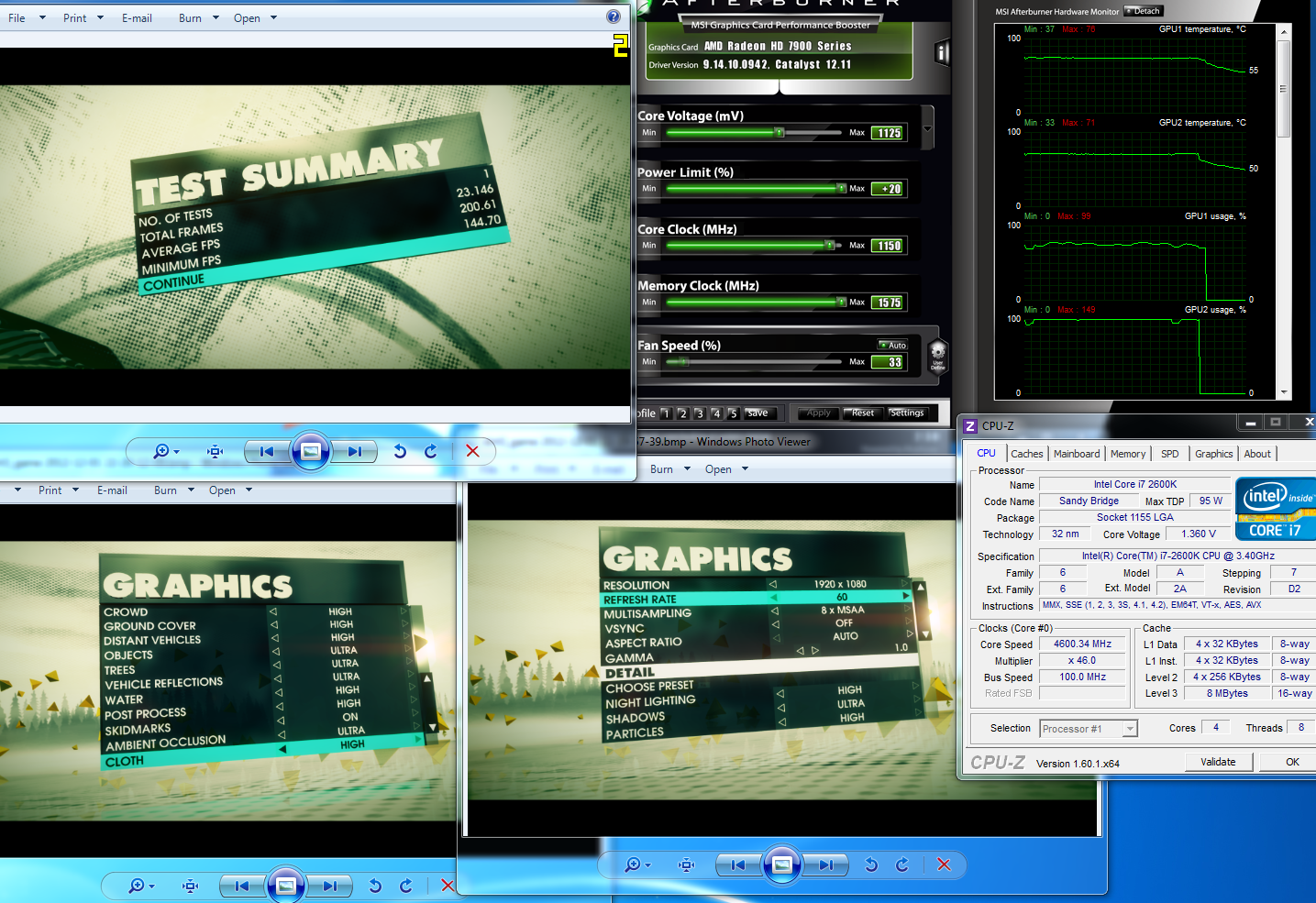The width and height of the screenshot is (1316, 903).
Task: Click Validate button in CPU-Z
Action: coord(1218,762)
